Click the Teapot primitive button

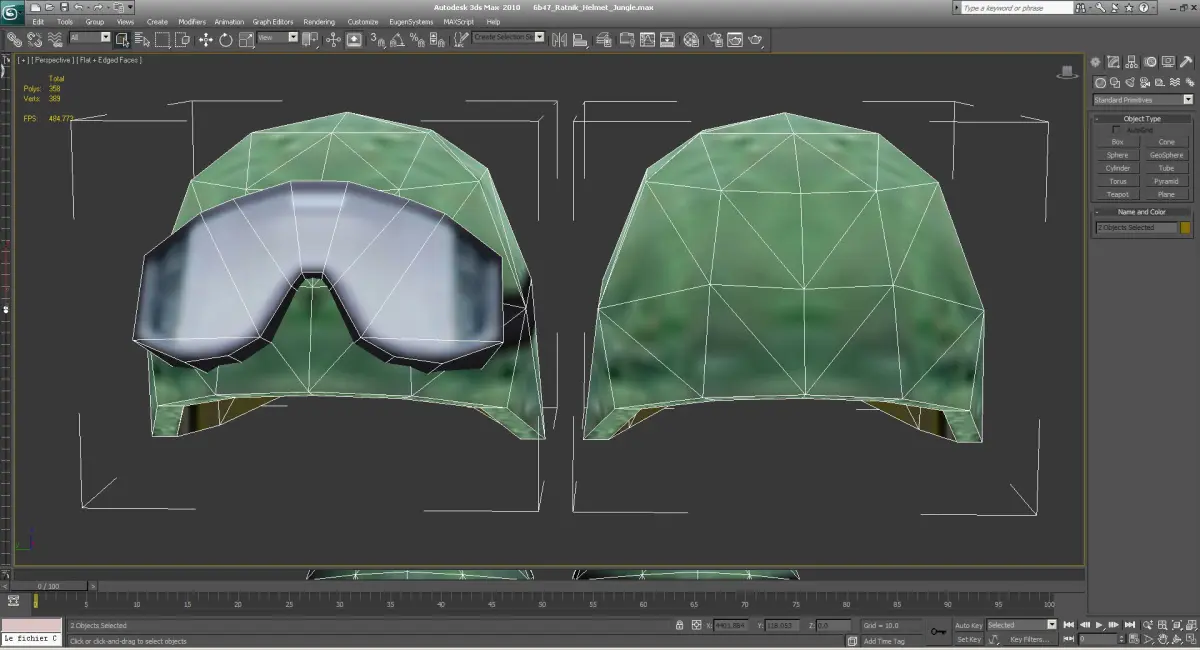point(1117,195)
